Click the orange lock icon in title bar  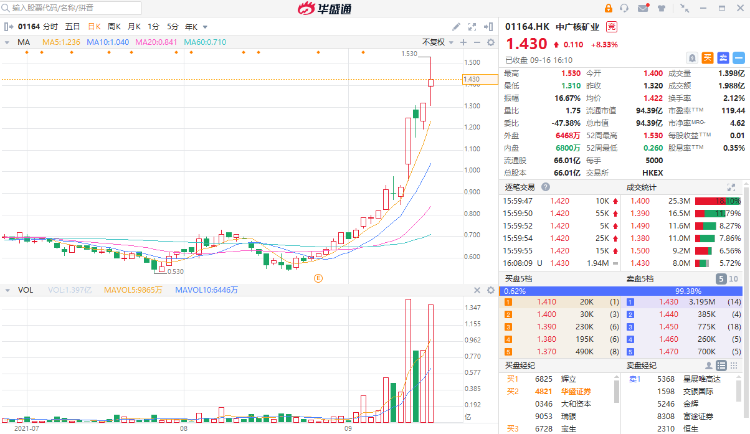click(608, 8)
